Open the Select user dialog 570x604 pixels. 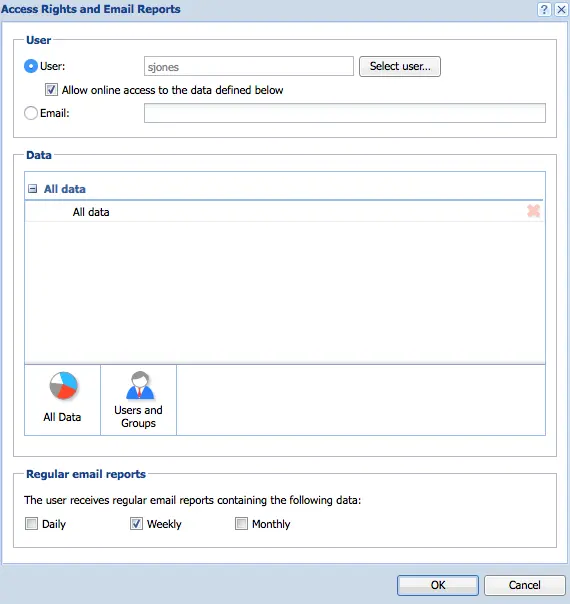click(400, 66)
